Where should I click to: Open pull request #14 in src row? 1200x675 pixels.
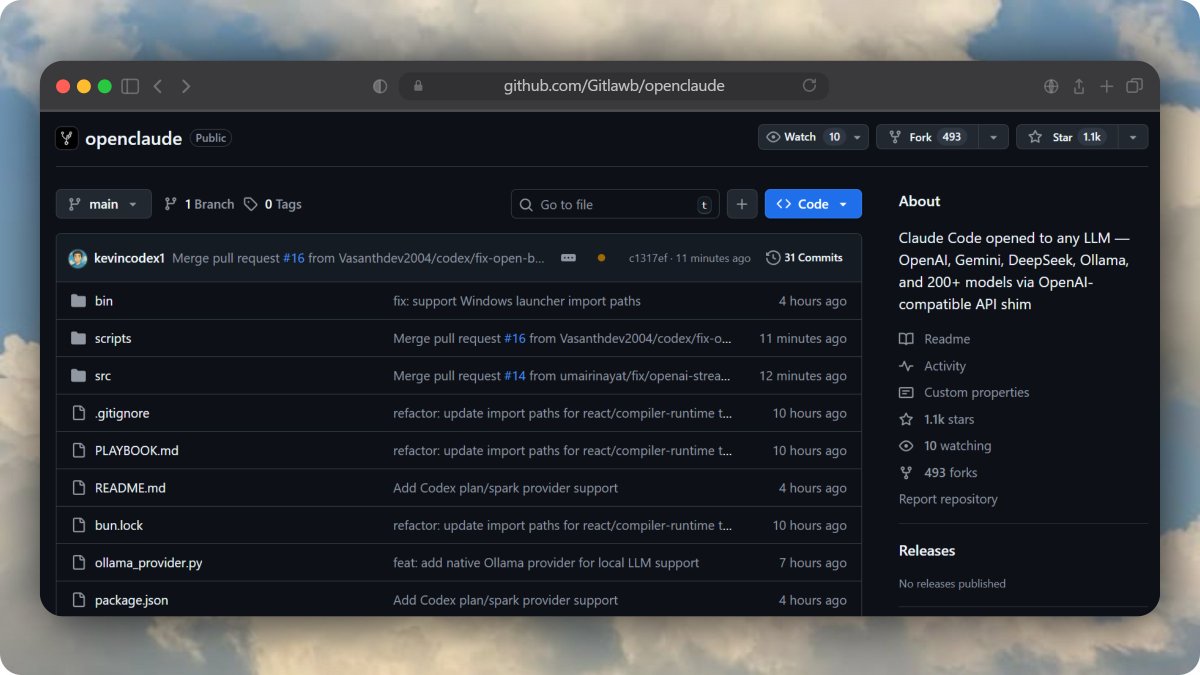point(515,376)
